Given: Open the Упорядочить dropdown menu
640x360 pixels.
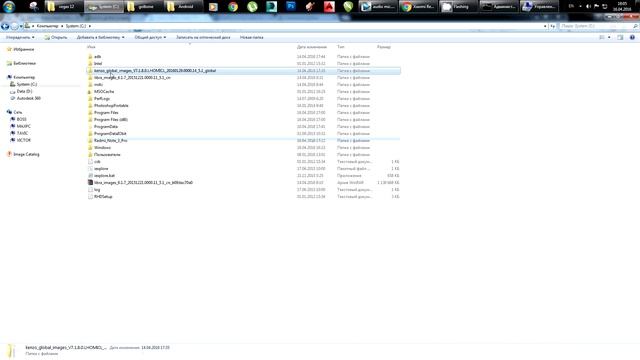Looking at the screenshot, I should [20, 37].
